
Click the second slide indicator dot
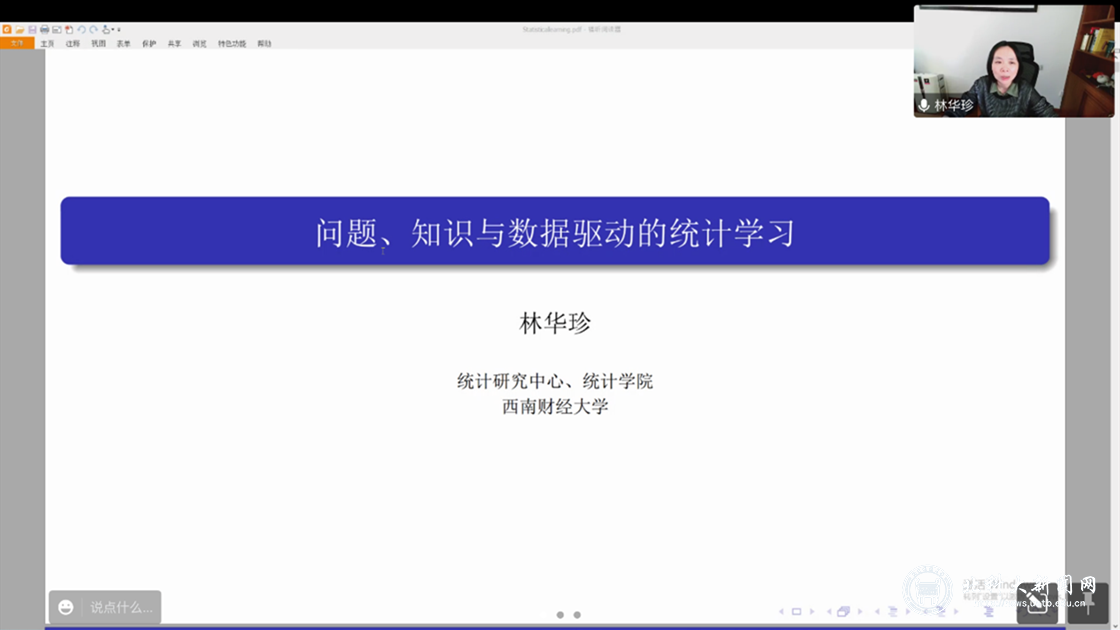tap(575, 614)
